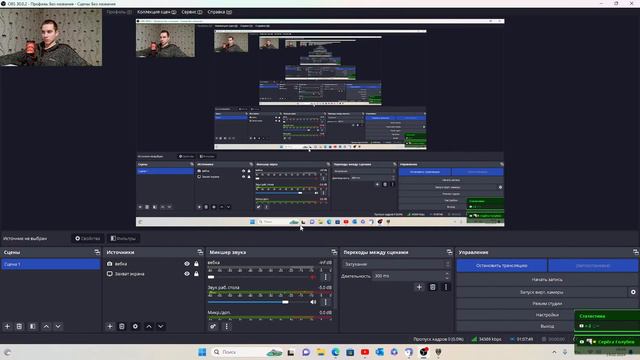Open Фильтры filters button in source toolbar

tap(123, 238)
